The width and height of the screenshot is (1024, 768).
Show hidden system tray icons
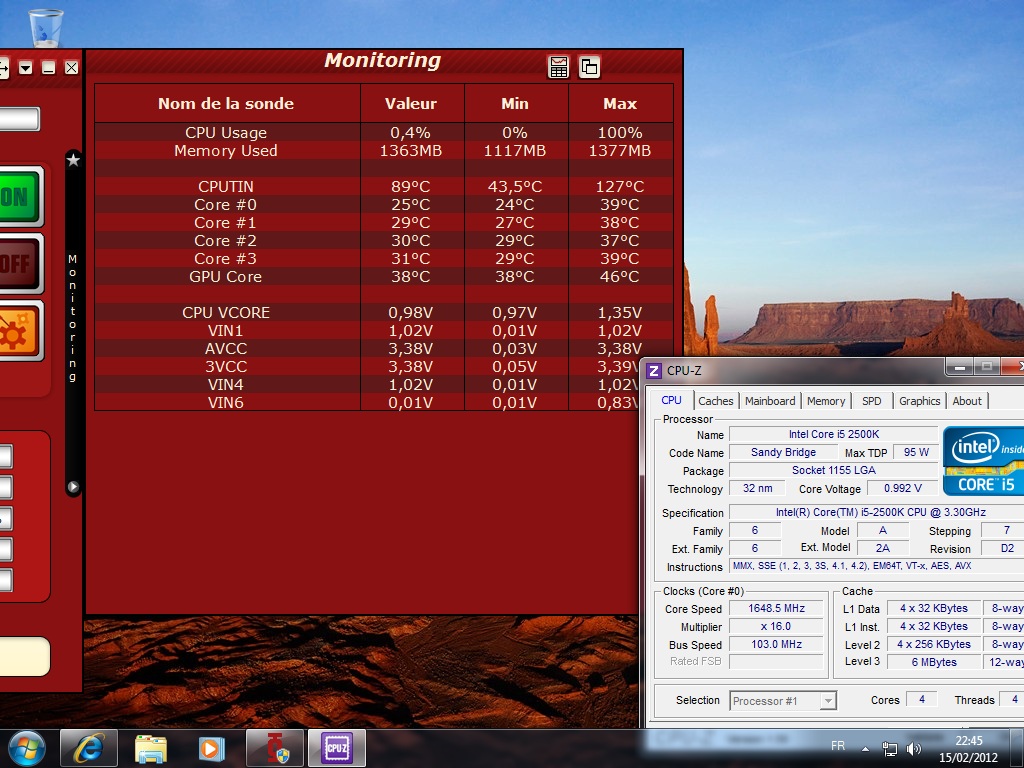[x=866, y=748]
